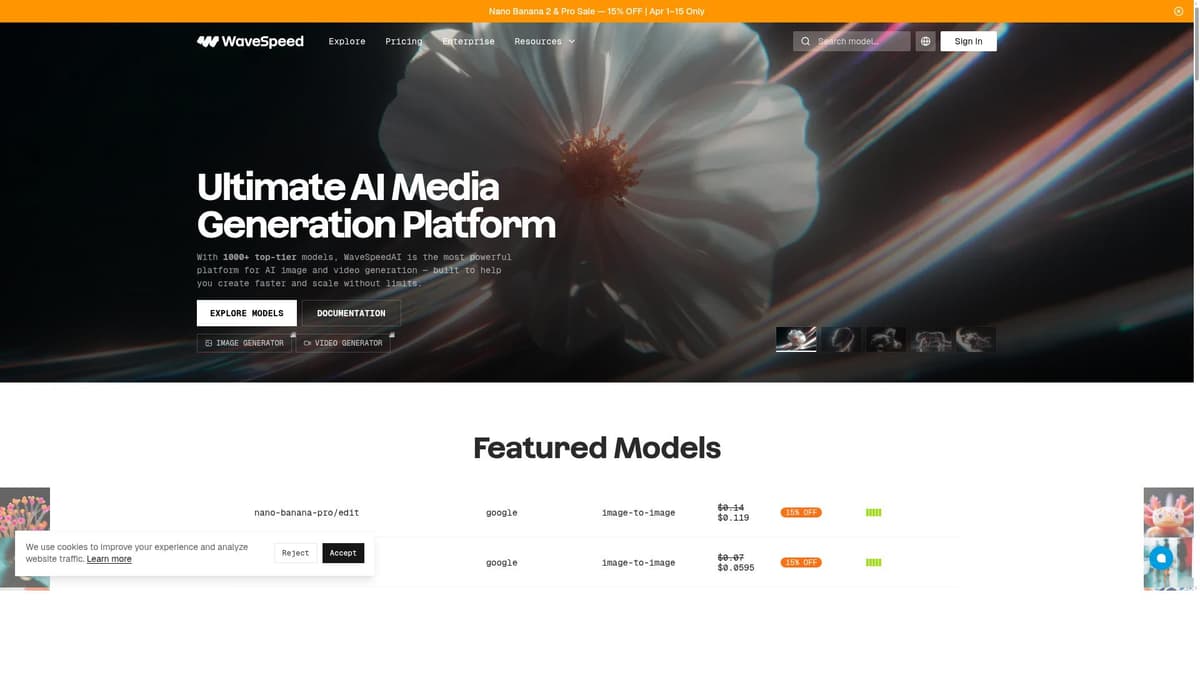
Task: Expand the Resources dropdown menu
Action: (x=544, y=41)
